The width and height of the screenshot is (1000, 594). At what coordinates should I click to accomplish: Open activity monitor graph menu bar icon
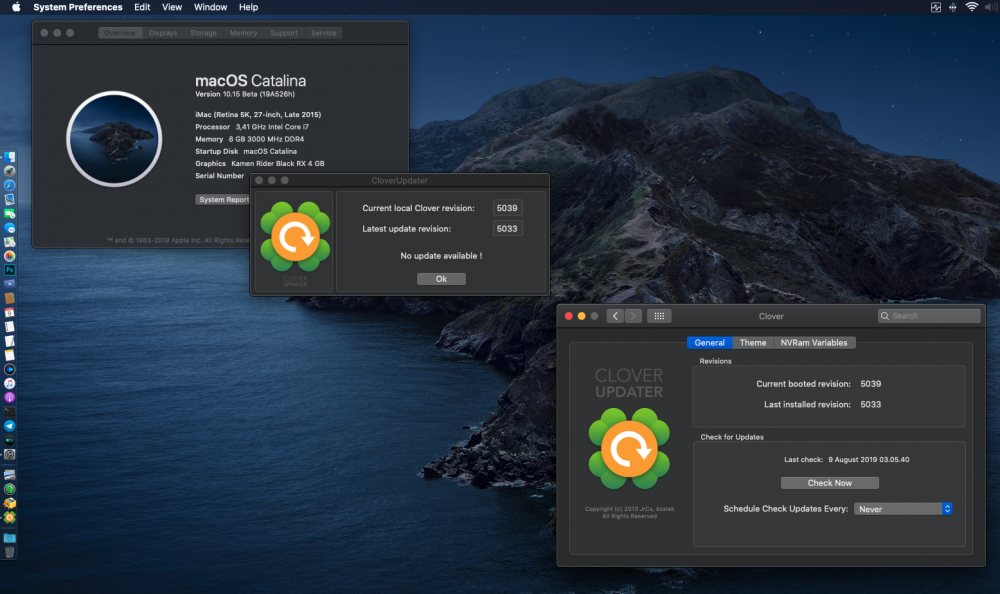[x=936, y=7]
